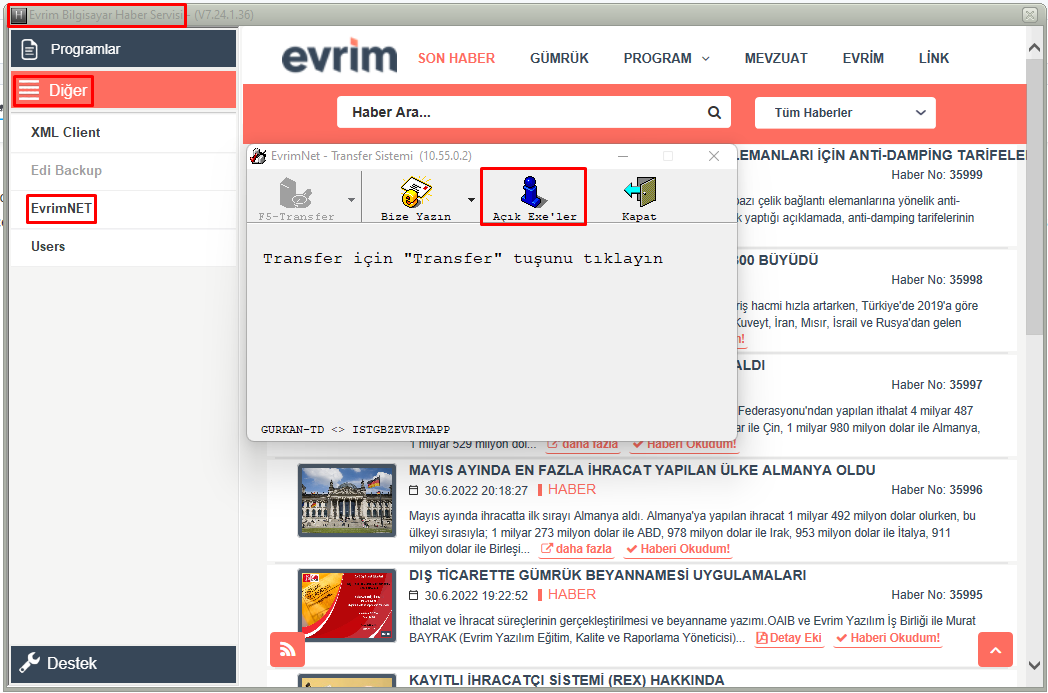Open Programlar section in sidebar
Screen dimensions: 1048x693
coord(124,49)
